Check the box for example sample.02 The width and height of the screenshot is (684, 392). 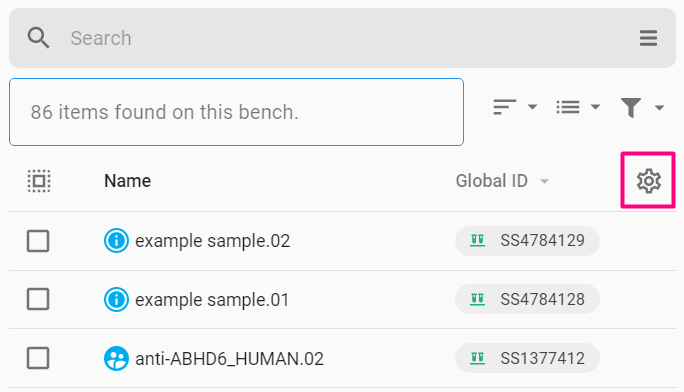tap(38, 241)
